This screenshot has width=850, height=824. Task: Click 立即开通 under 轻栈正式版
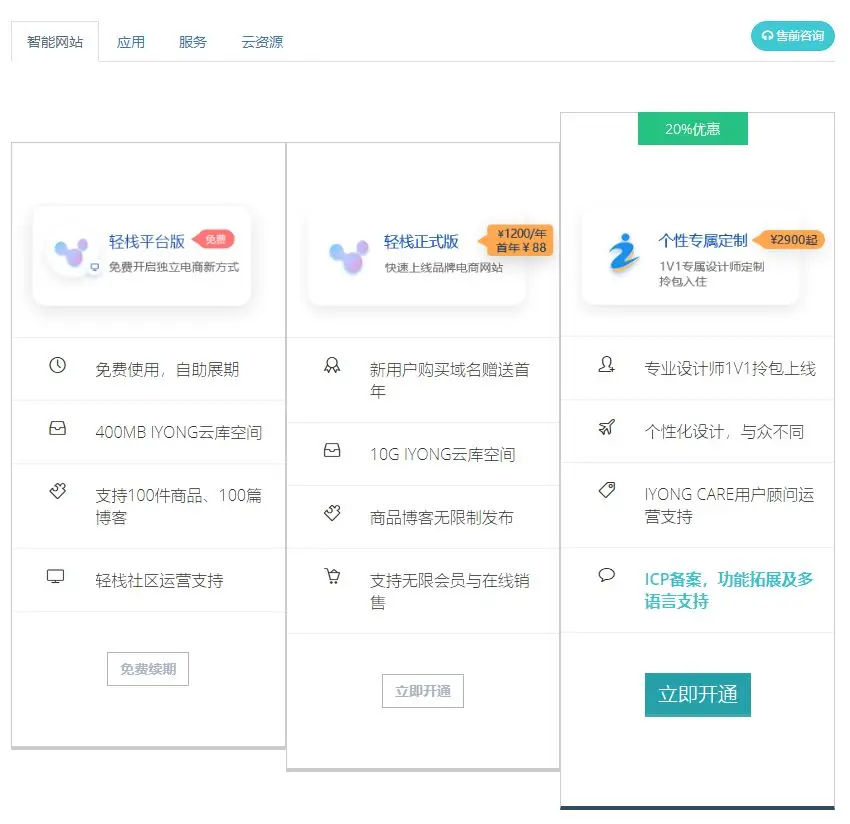[x=423, y=691]
